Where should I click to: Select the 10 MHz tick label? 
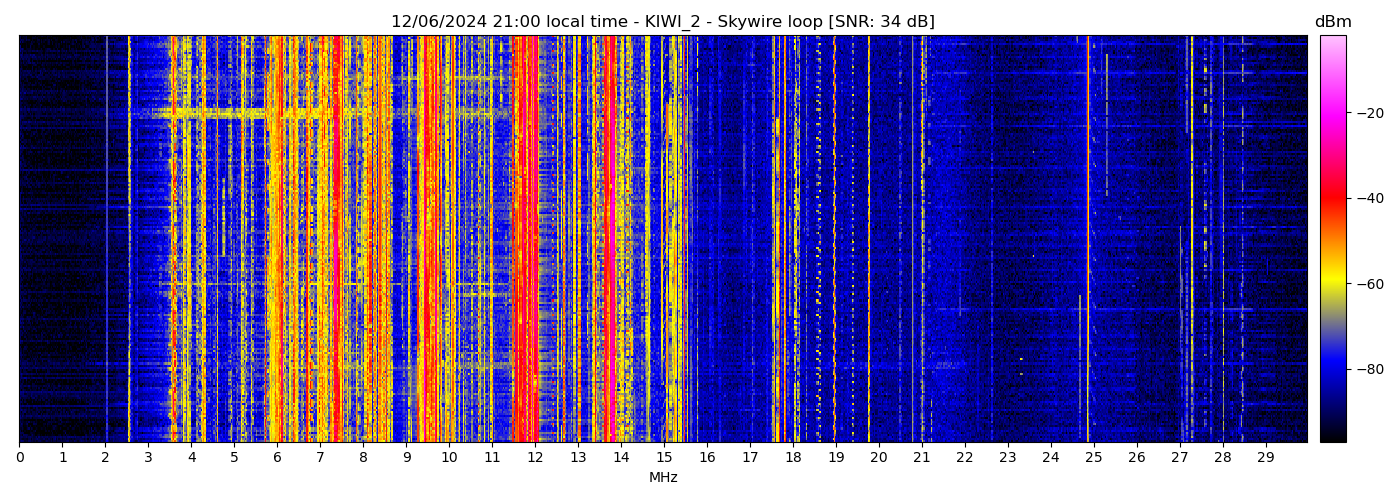point(449,457)
